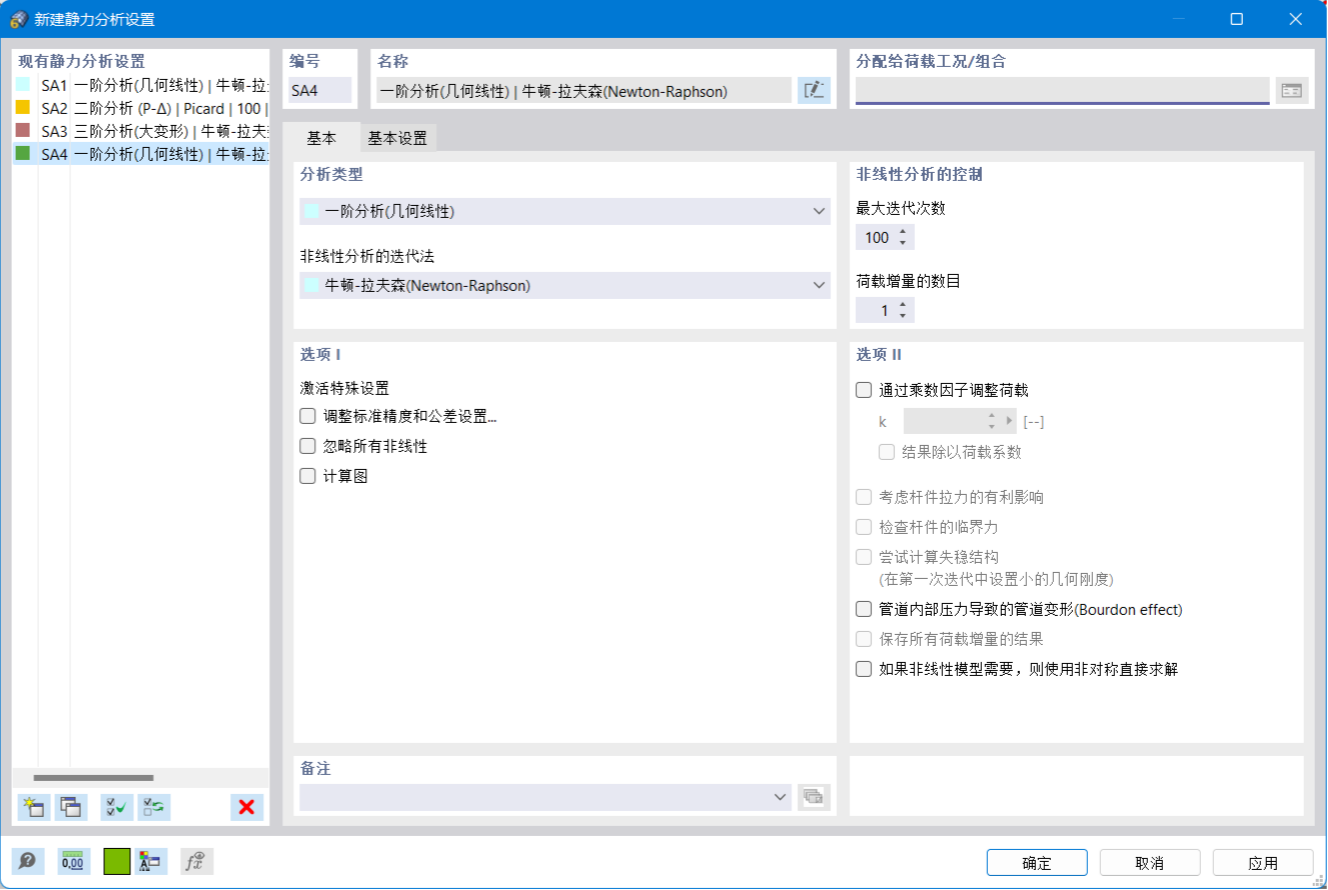
Task: Click the invert selection icon
Action: pos(154,807)
